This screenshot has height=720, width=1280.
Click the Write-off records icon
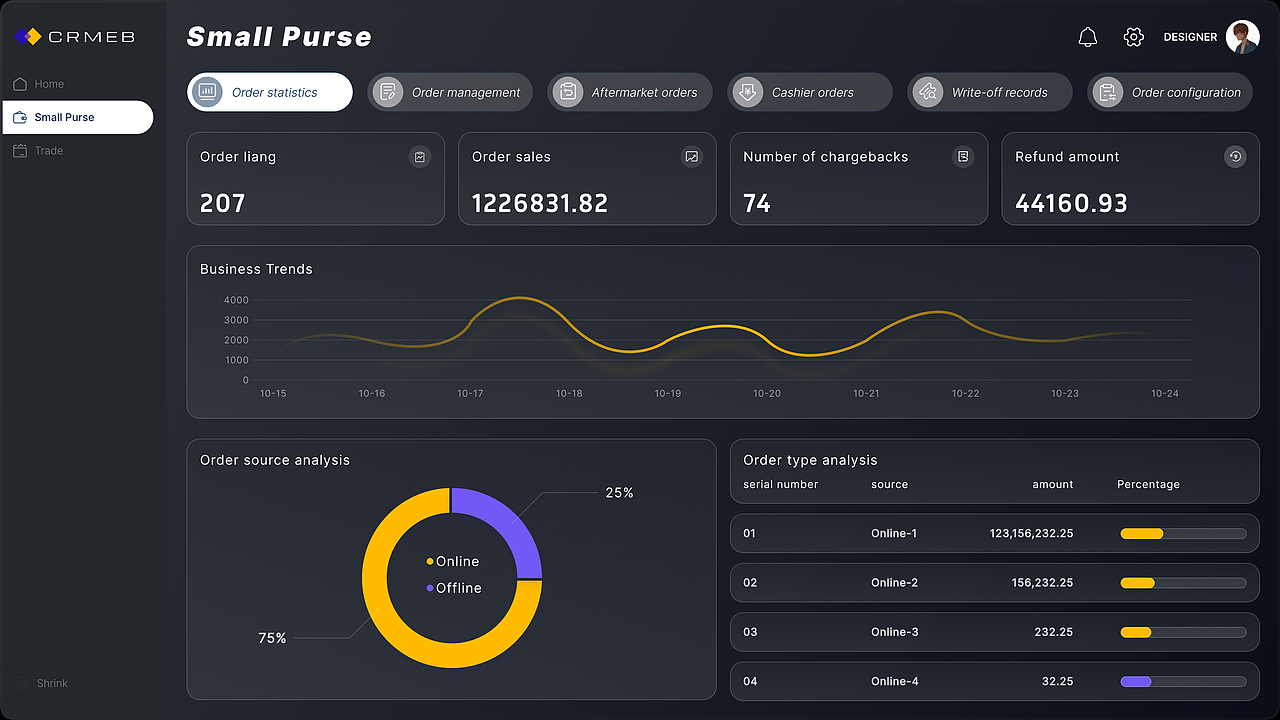click(x=927, y=92)
